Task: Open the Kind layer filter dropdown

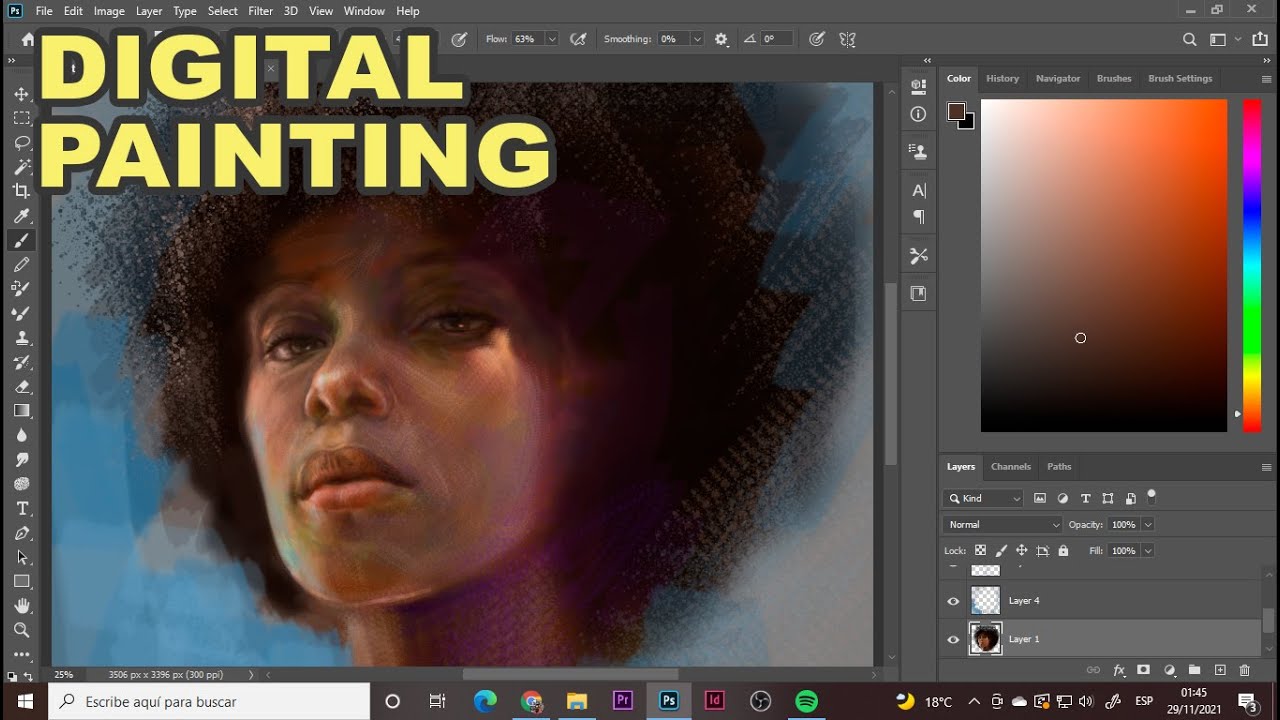Action: [x=984, y=498]
